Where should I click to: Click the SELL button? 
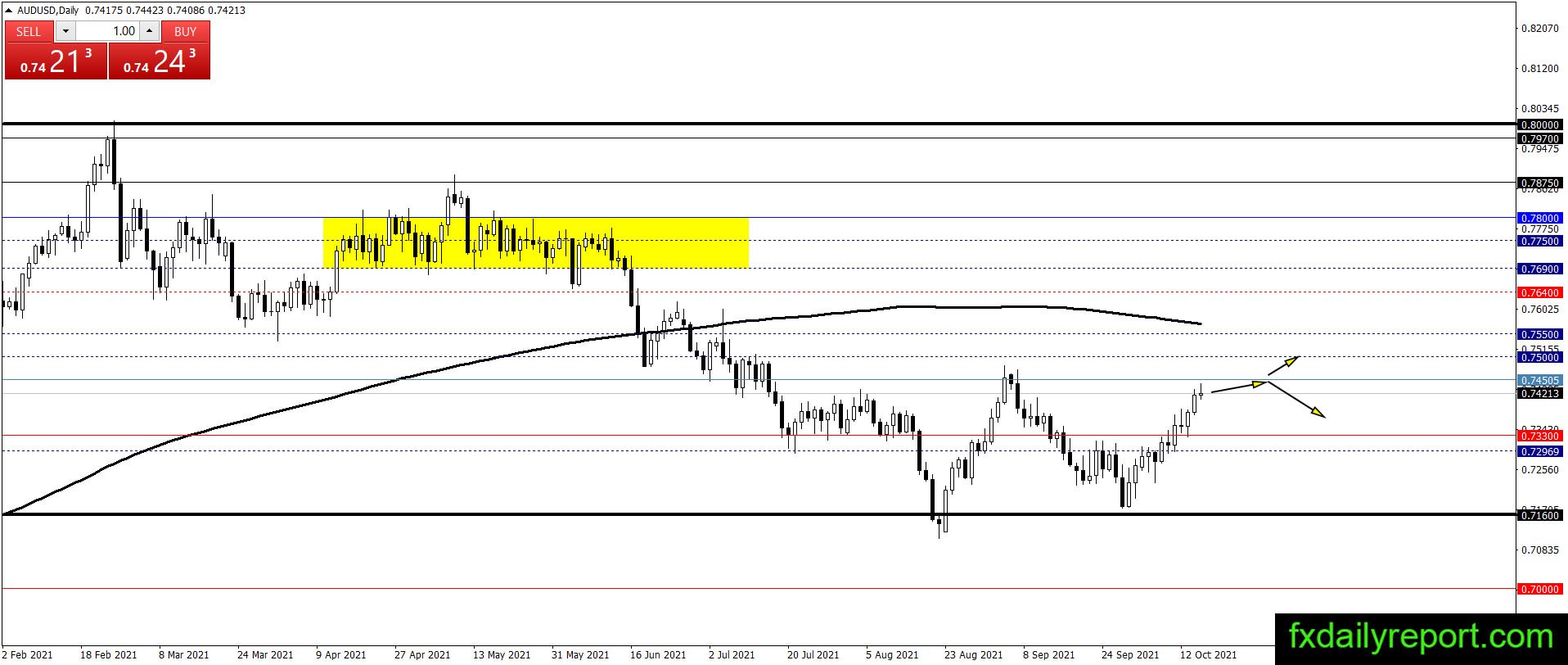[29, 31]
